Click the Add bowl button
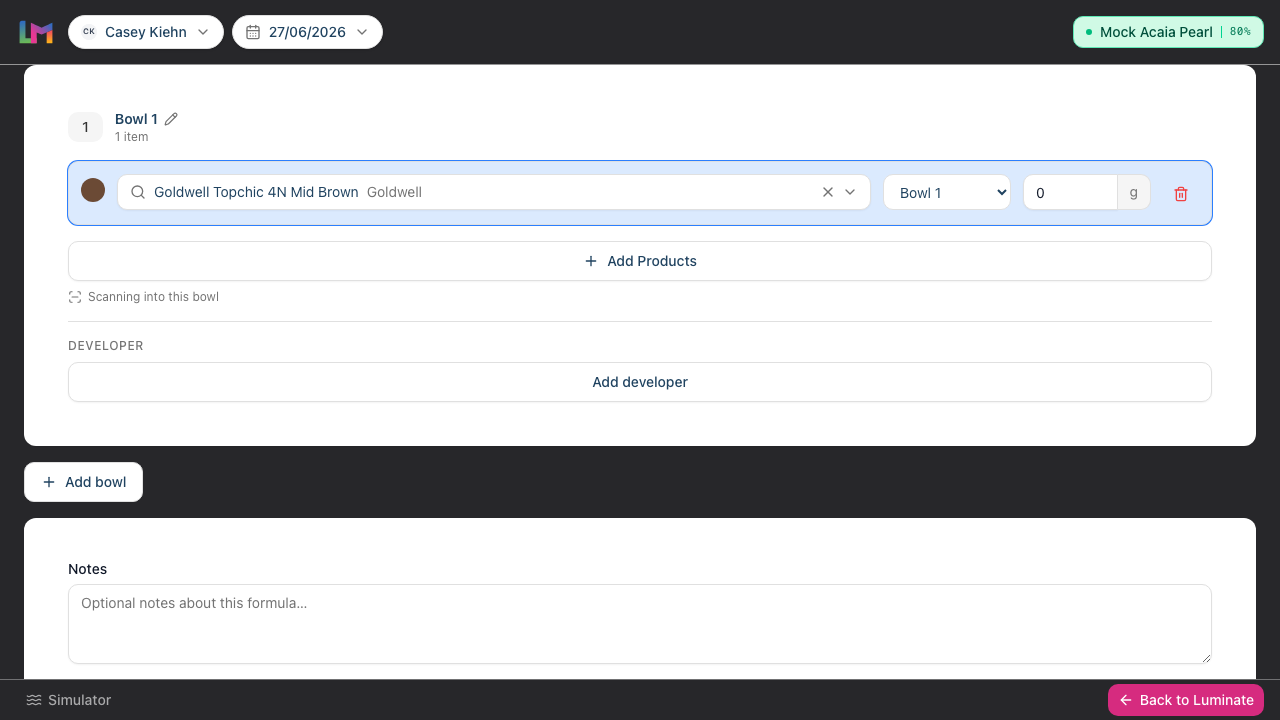Image resolution: width=1280 pixels, height=720 pixels. click(83, 482)
